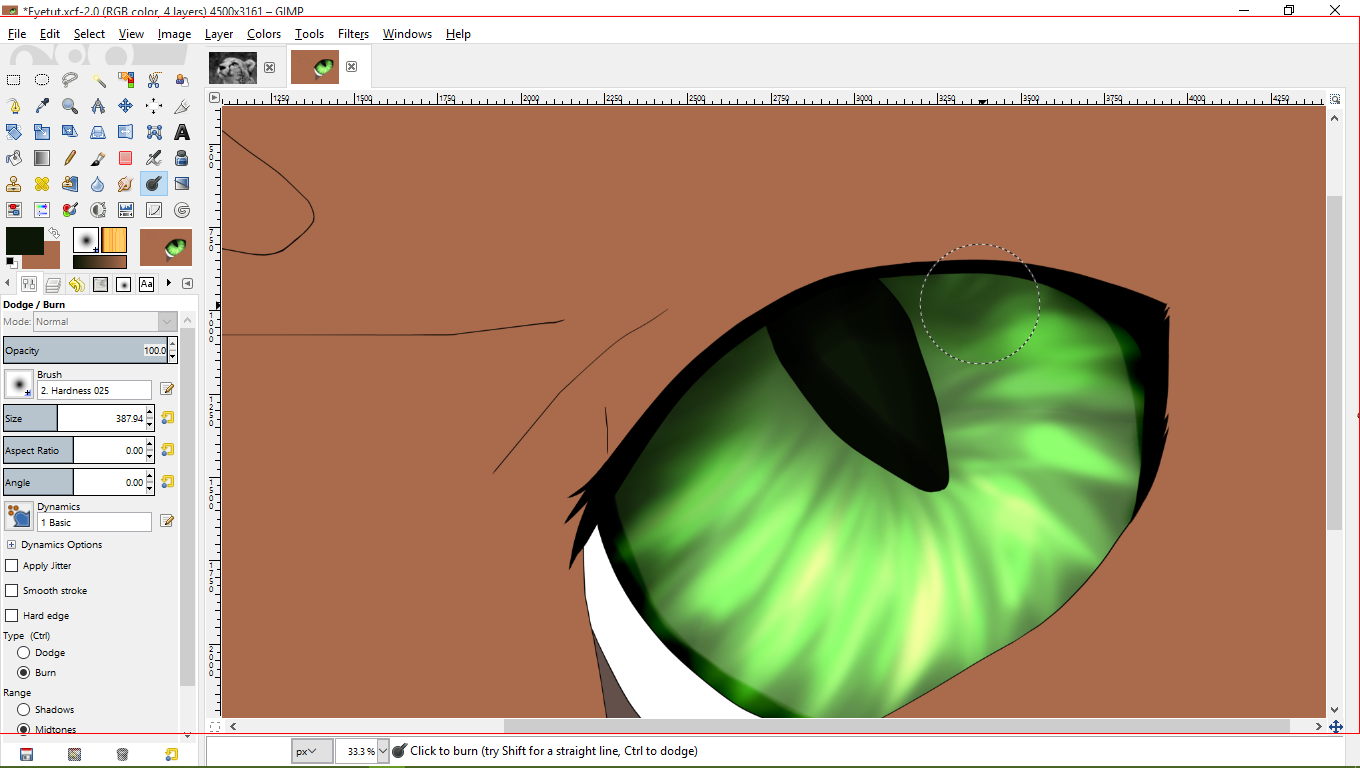Select the Scale tool
1360x768 pixels.
pyautogui.click(x=42, y=132)
